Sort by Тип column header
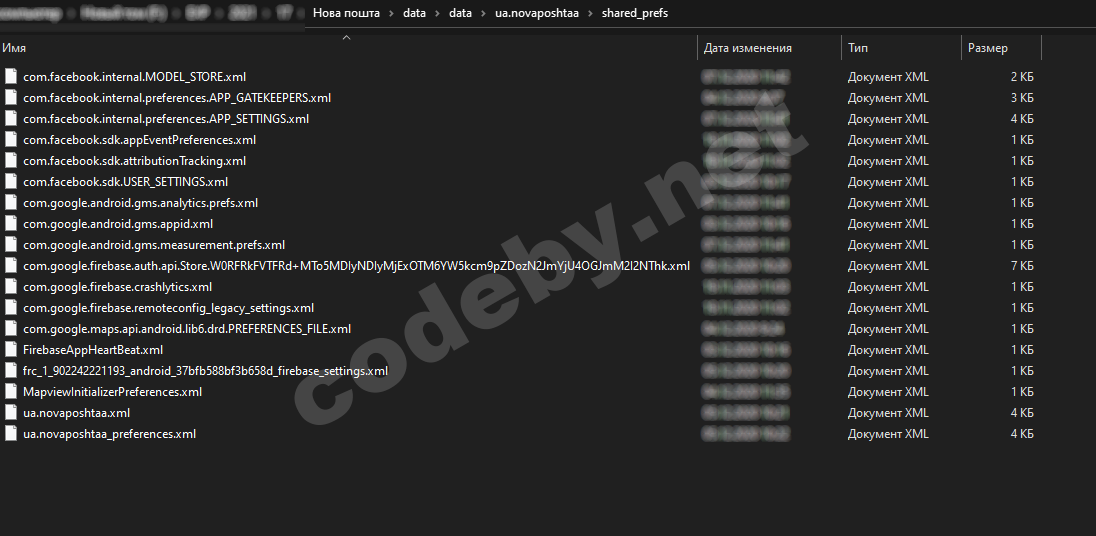Screen dimensions: 1096x536 (858, 48)
